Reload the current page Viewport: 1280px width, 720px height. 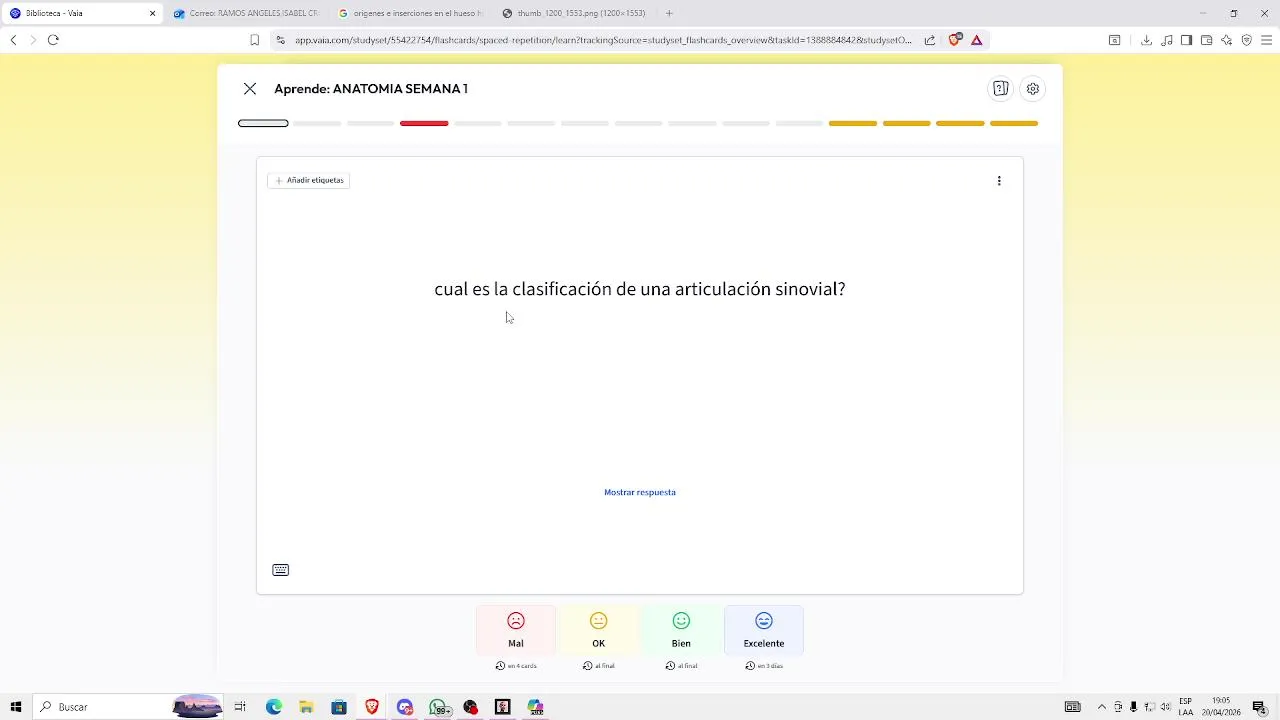pyautogui.click(x=53, y=40)
